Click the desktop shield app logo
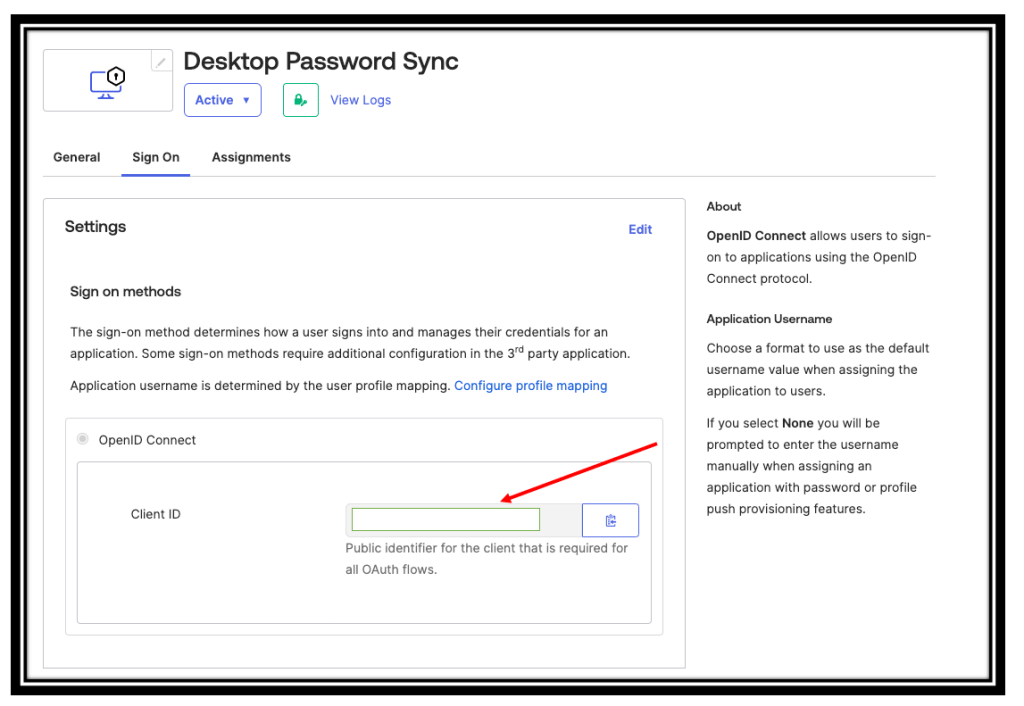Viewport: 1024px width, 706px height. coord(107,81)
